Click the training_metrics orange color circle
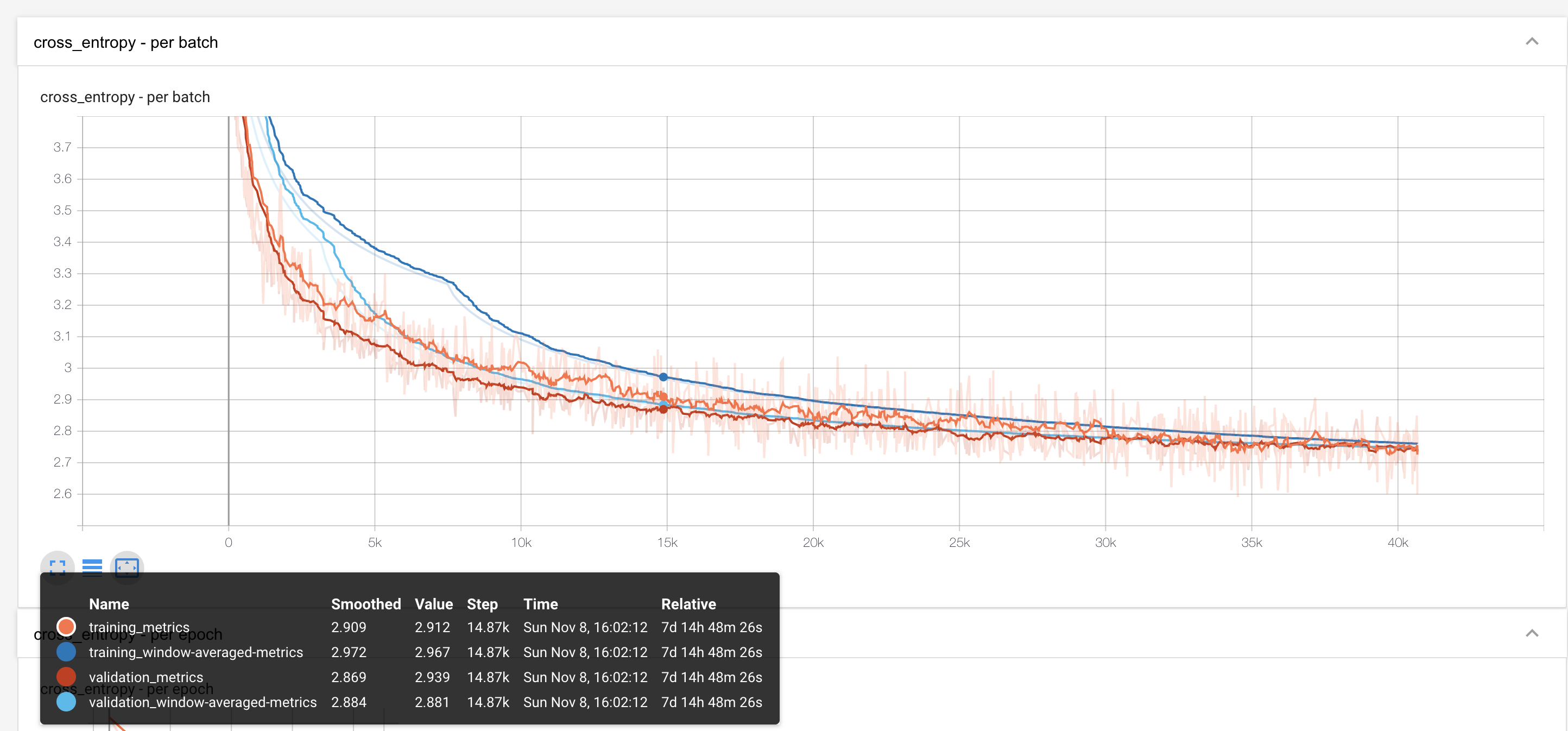1568x731 pixels. pyautogui.click(x=66, y=626)
